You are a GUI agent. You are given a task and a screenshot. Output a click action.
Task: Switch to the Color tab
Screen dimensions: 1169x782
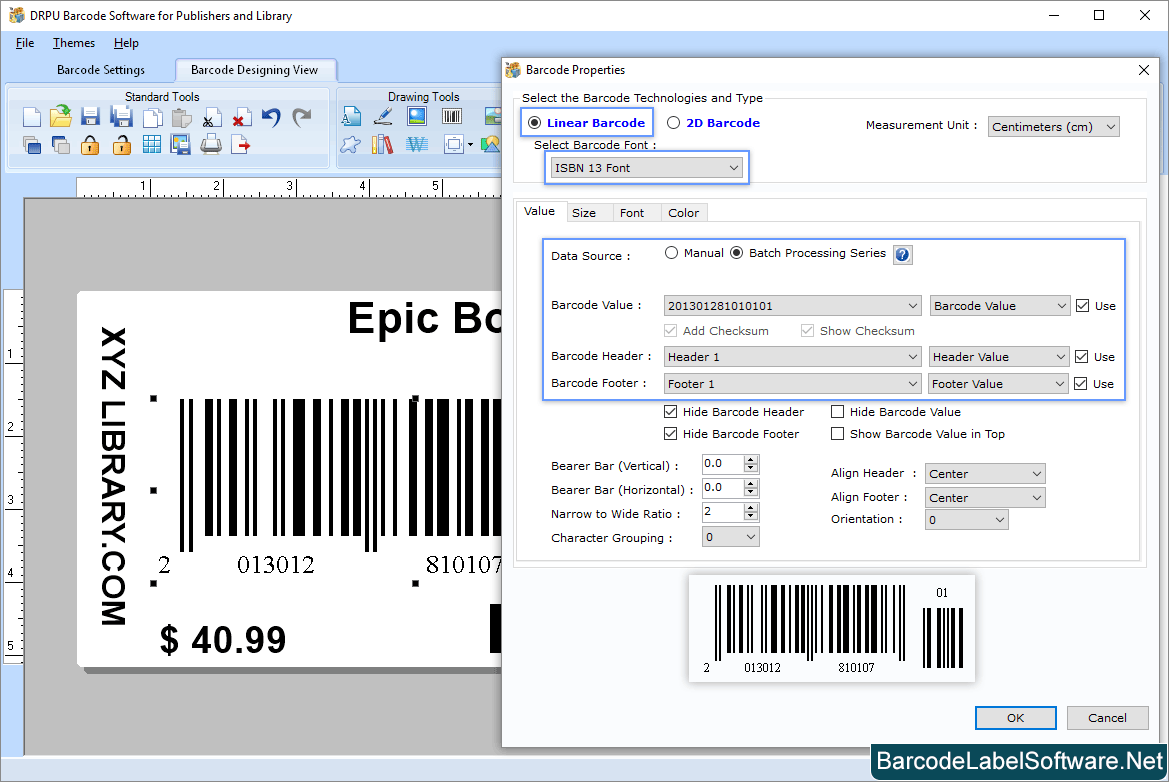point(684,213)
